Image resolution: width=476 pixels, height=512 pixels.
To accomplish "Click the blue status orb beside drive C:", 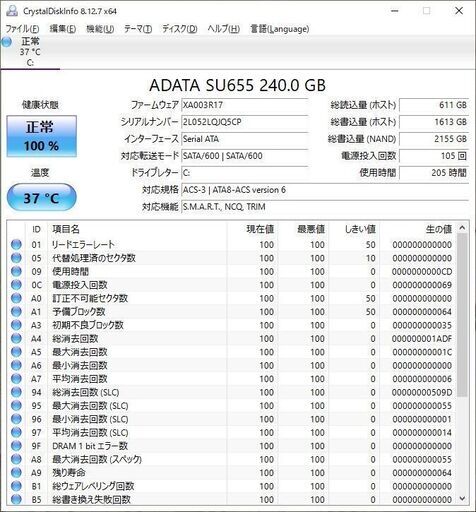I will [x=7, y=42].
